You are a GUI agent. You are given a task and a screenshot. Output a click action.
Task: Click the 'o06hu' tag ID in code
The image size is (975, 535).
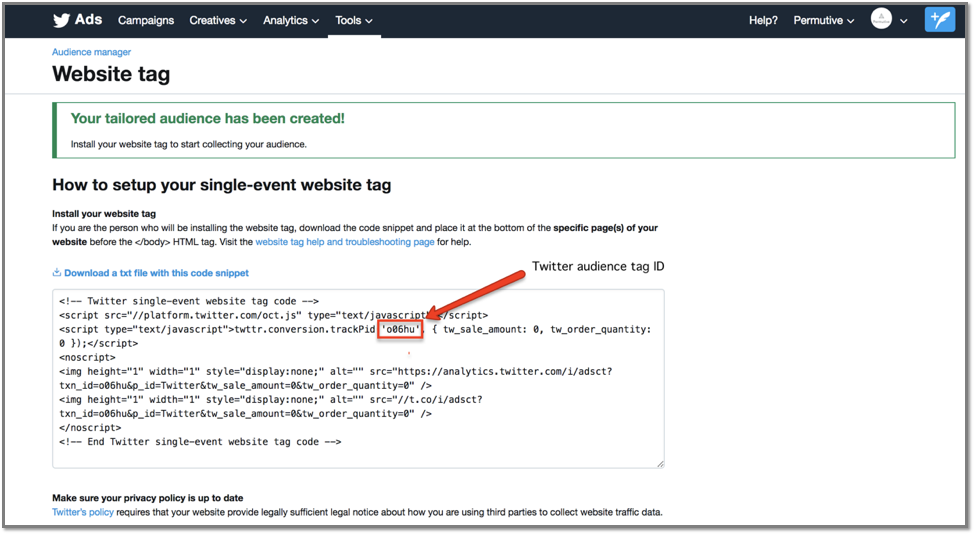400,329
